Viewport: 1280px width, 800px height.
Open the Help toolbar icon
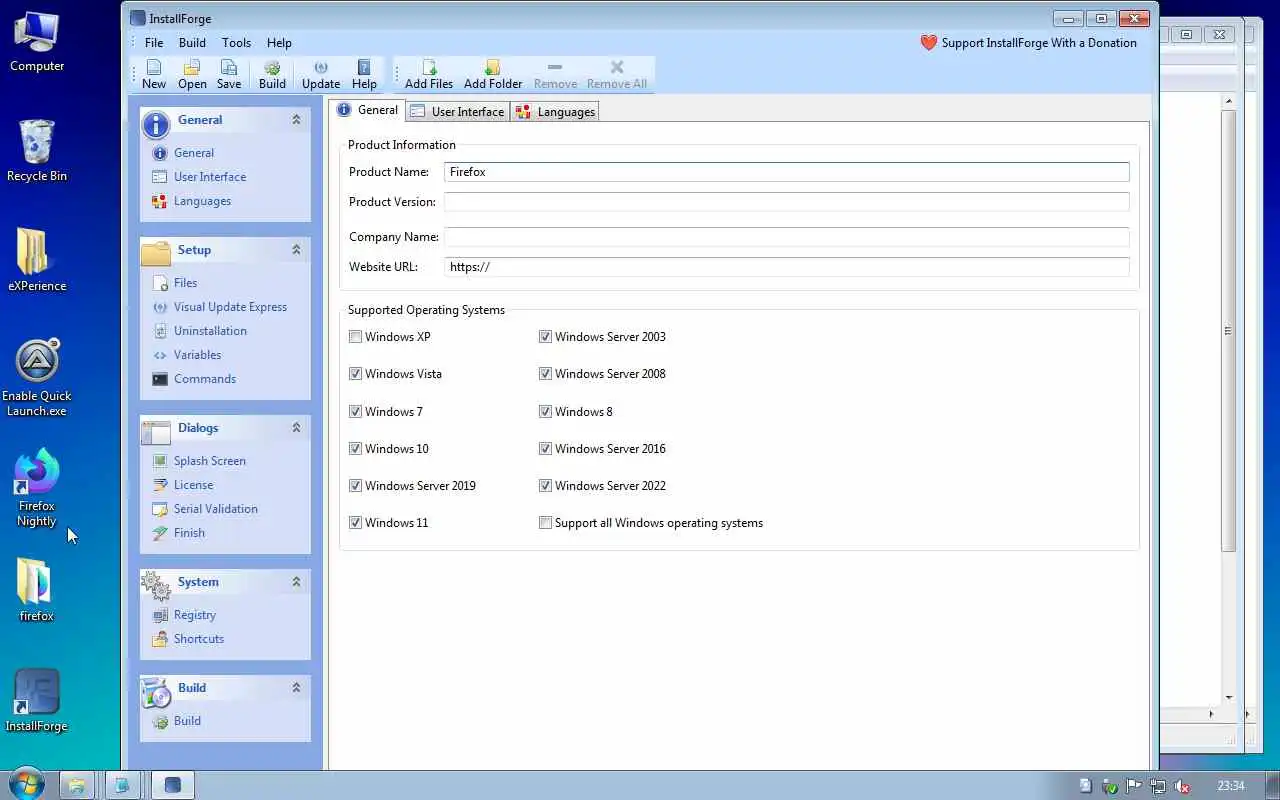click(x=364, y=74)
